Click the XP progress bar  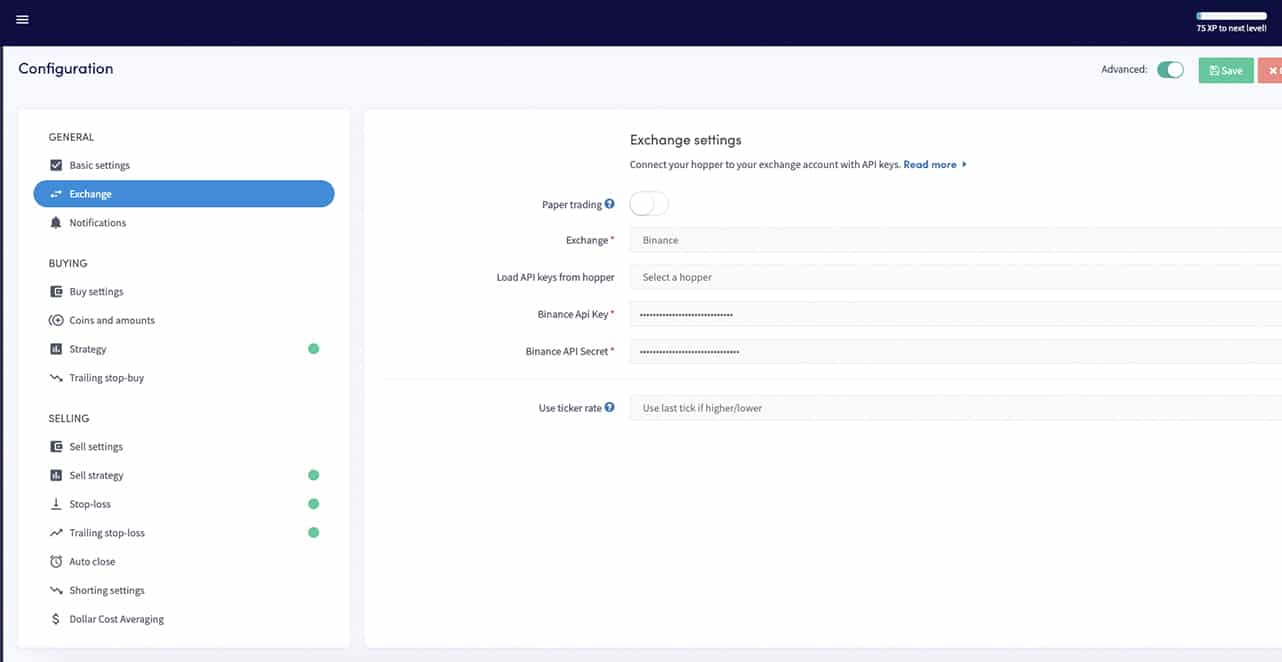1232,16
